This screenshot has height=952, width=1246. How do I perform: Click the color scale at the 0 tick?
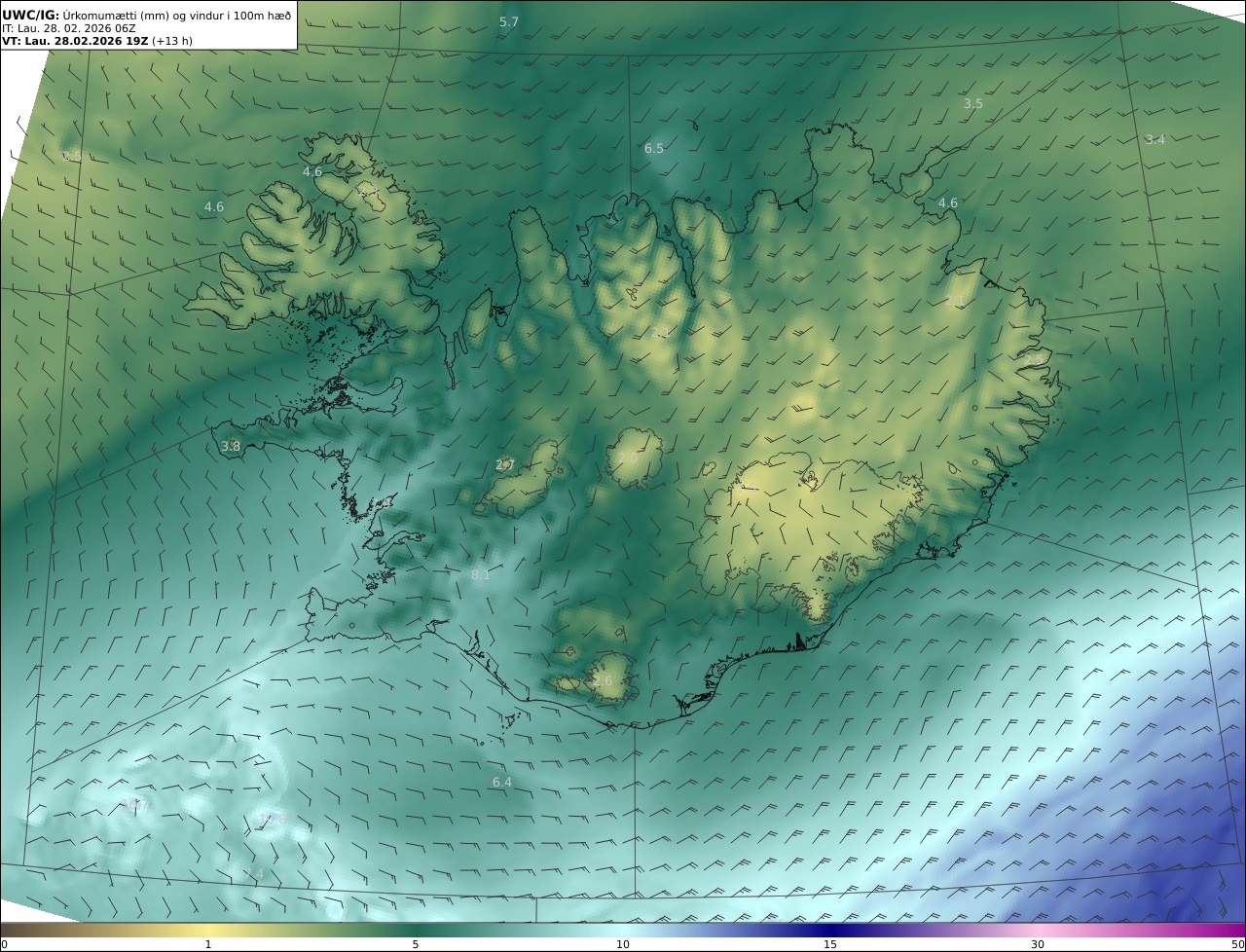point(4,943)
